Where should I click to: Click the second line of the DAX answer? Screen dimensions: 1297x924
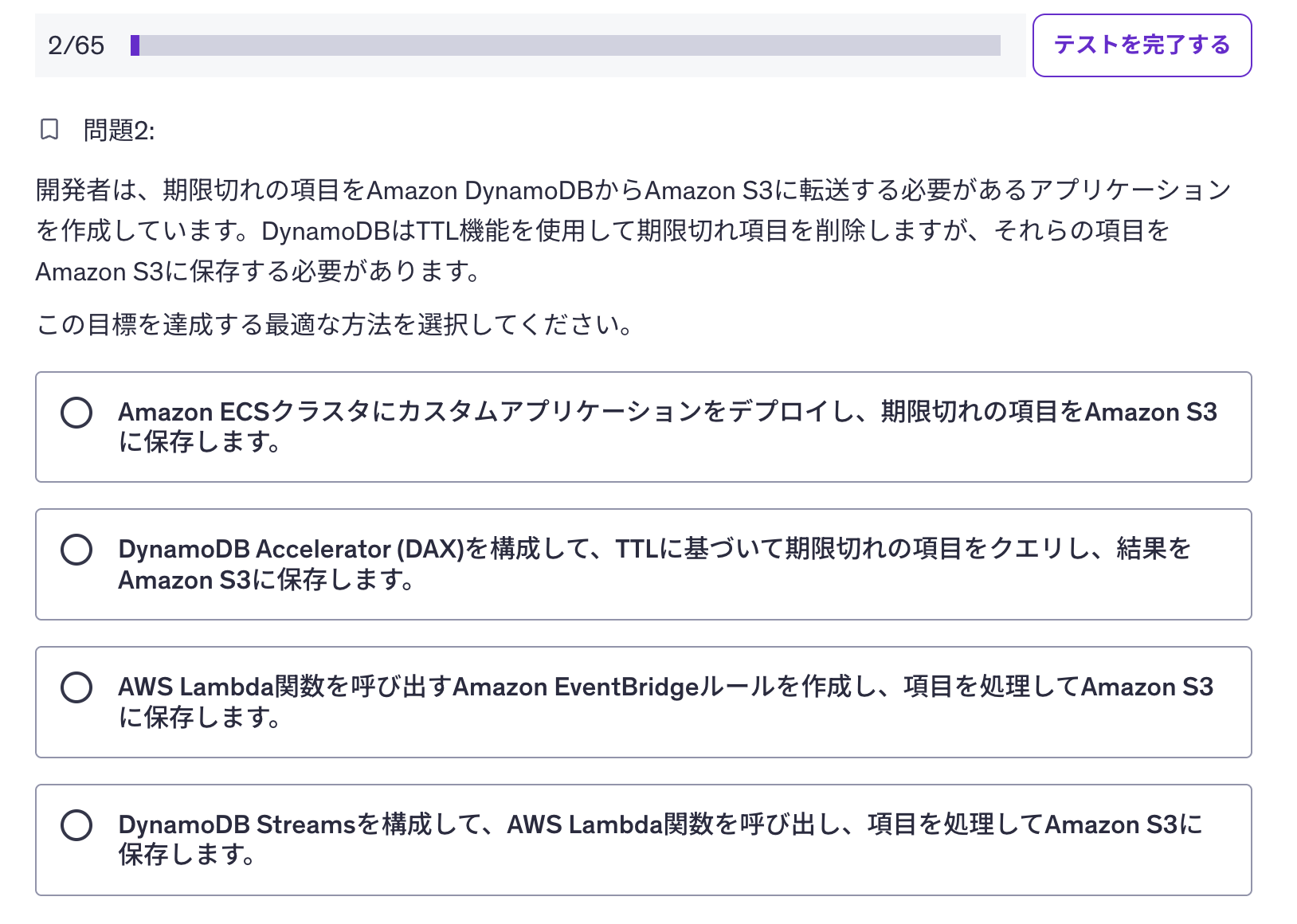coord(266,580)
